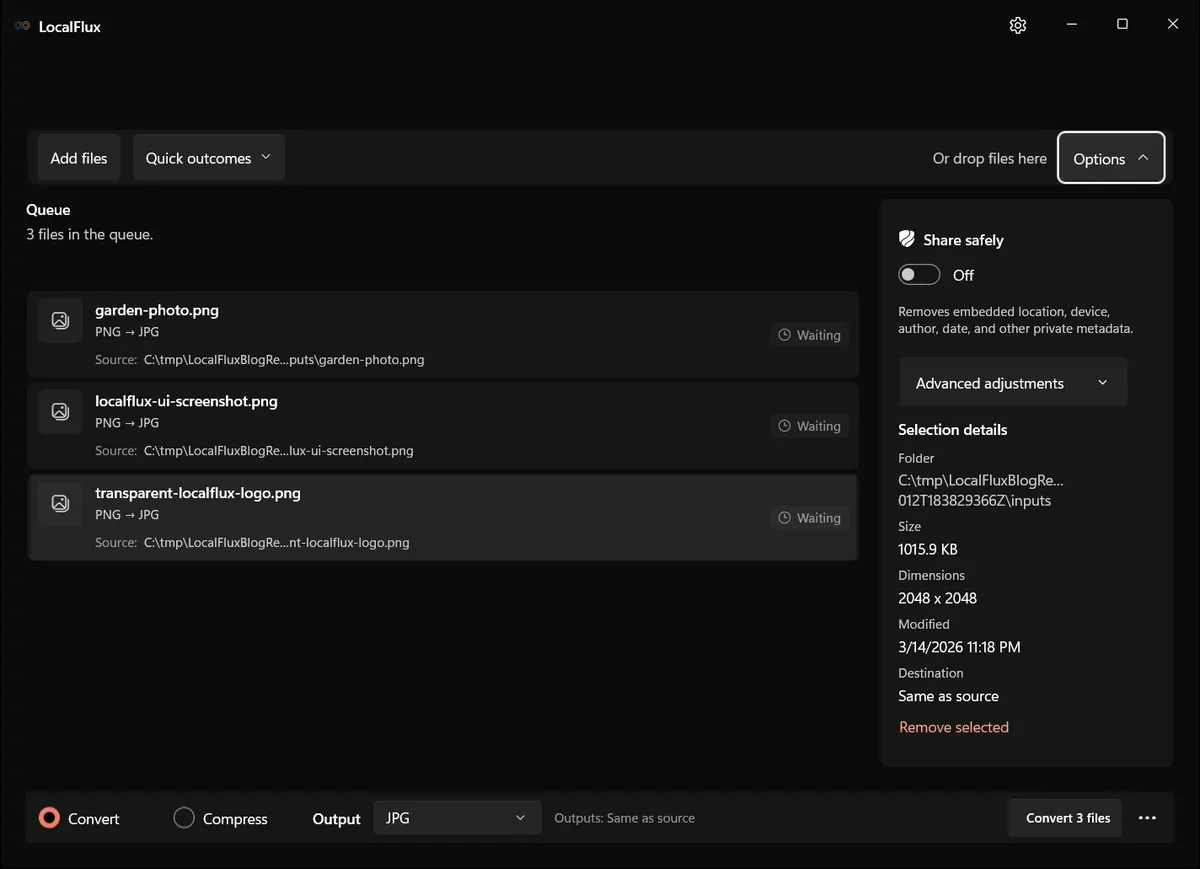The height and width of the screenshot is (869, 1200).
Task: Click the LocalFlux infinity logo icon
Action: [22, 26]
